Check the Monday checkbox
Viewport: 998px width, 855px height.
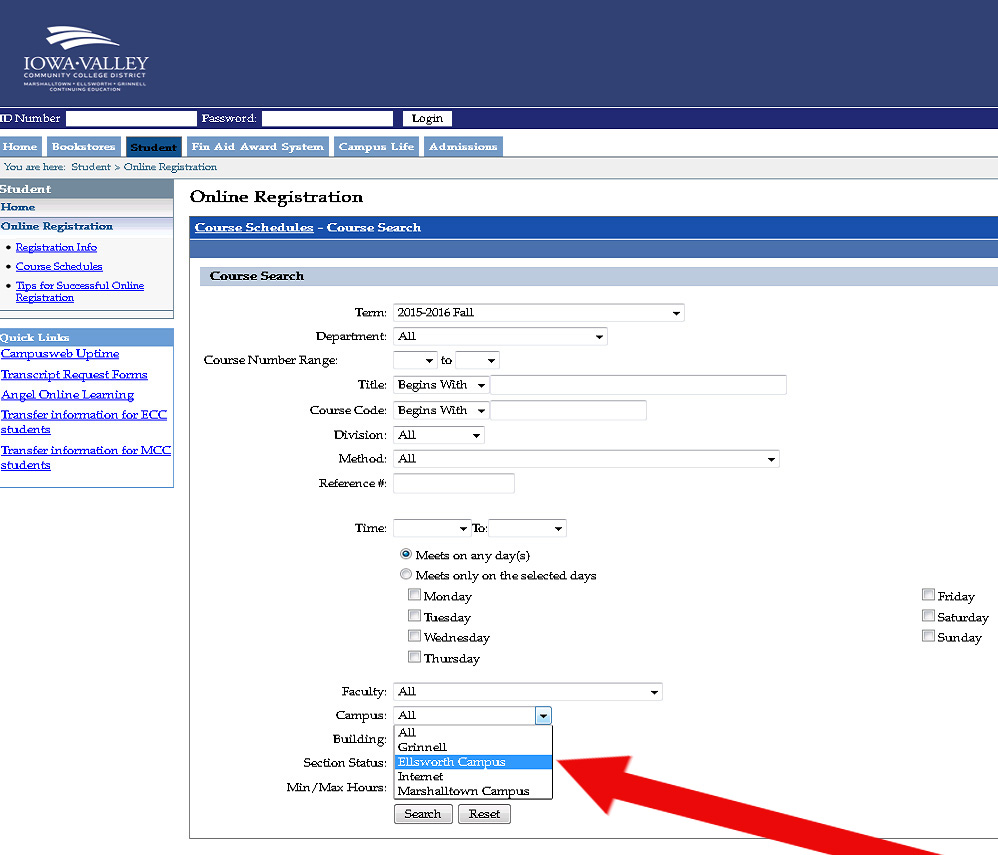click(414, 595)
